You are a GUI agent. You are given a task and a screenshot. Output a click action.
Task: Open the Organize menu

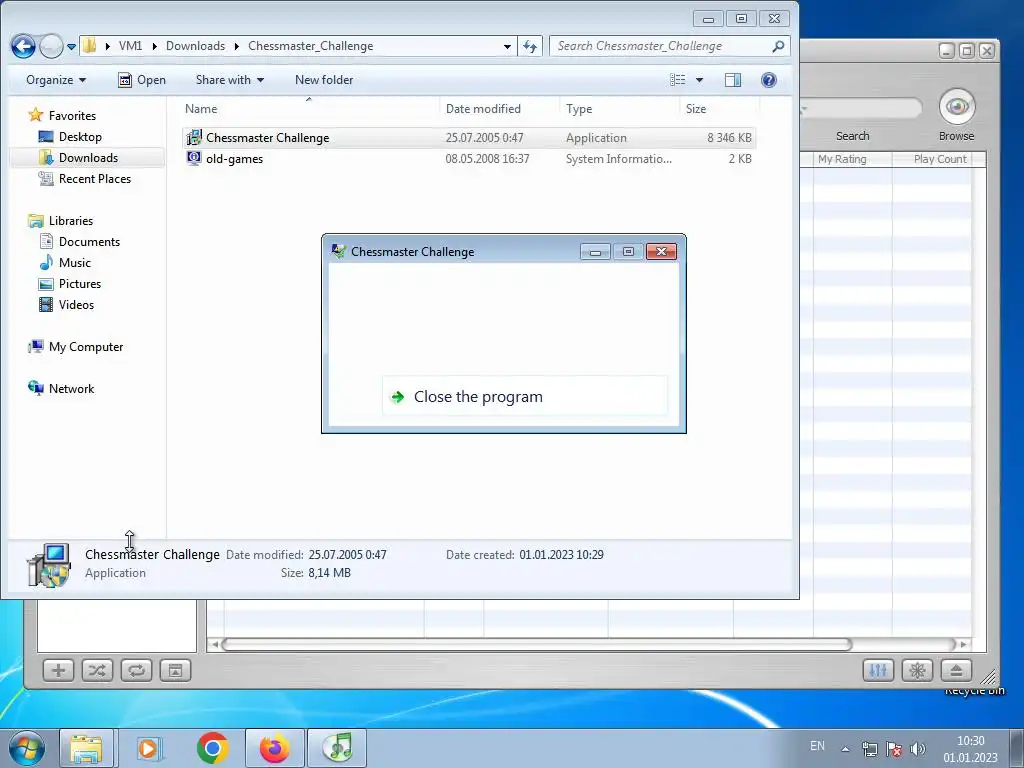tap(56, 80)
